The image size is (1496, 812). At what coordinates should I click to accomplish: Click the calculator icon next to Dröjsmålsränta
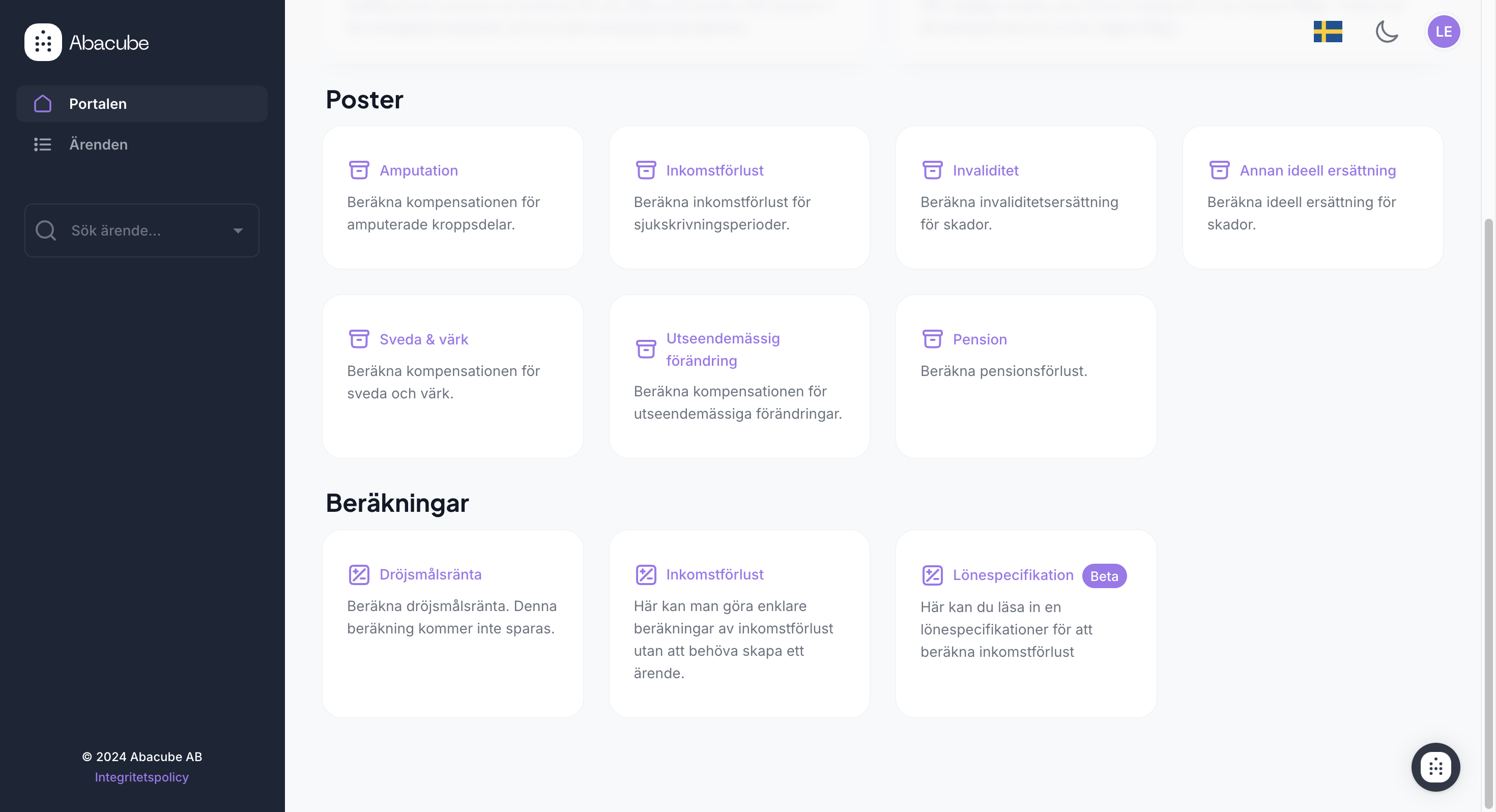point(359,574)
